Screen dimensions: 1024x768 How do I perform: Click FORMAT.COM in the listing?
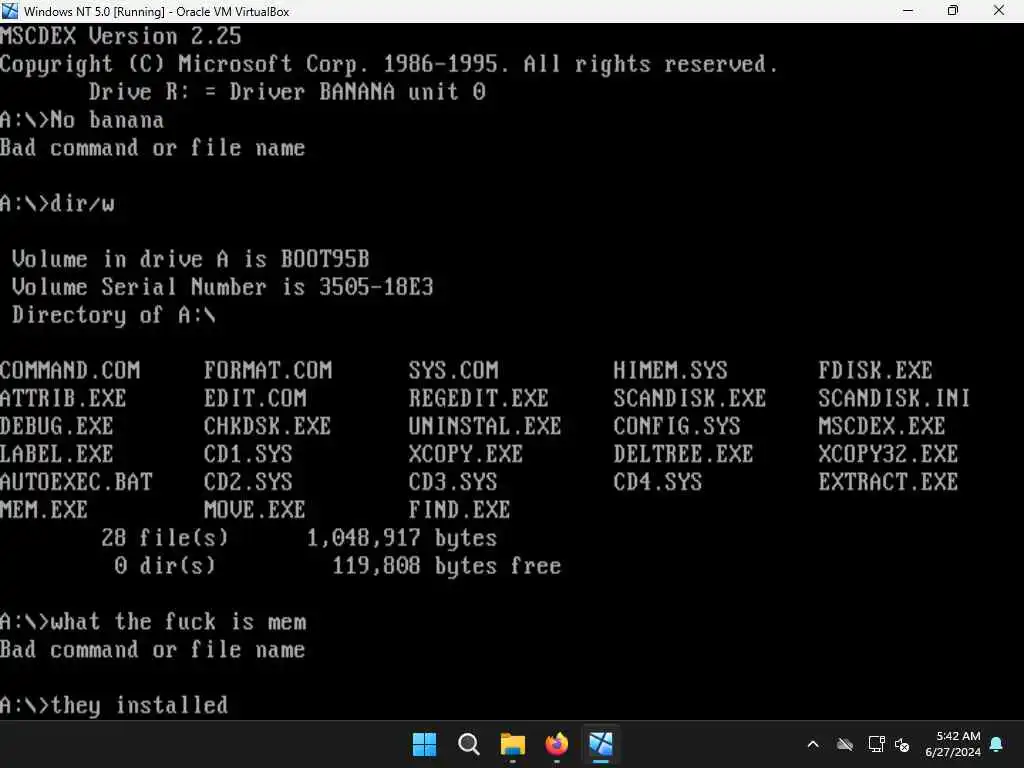pos(268,370)
